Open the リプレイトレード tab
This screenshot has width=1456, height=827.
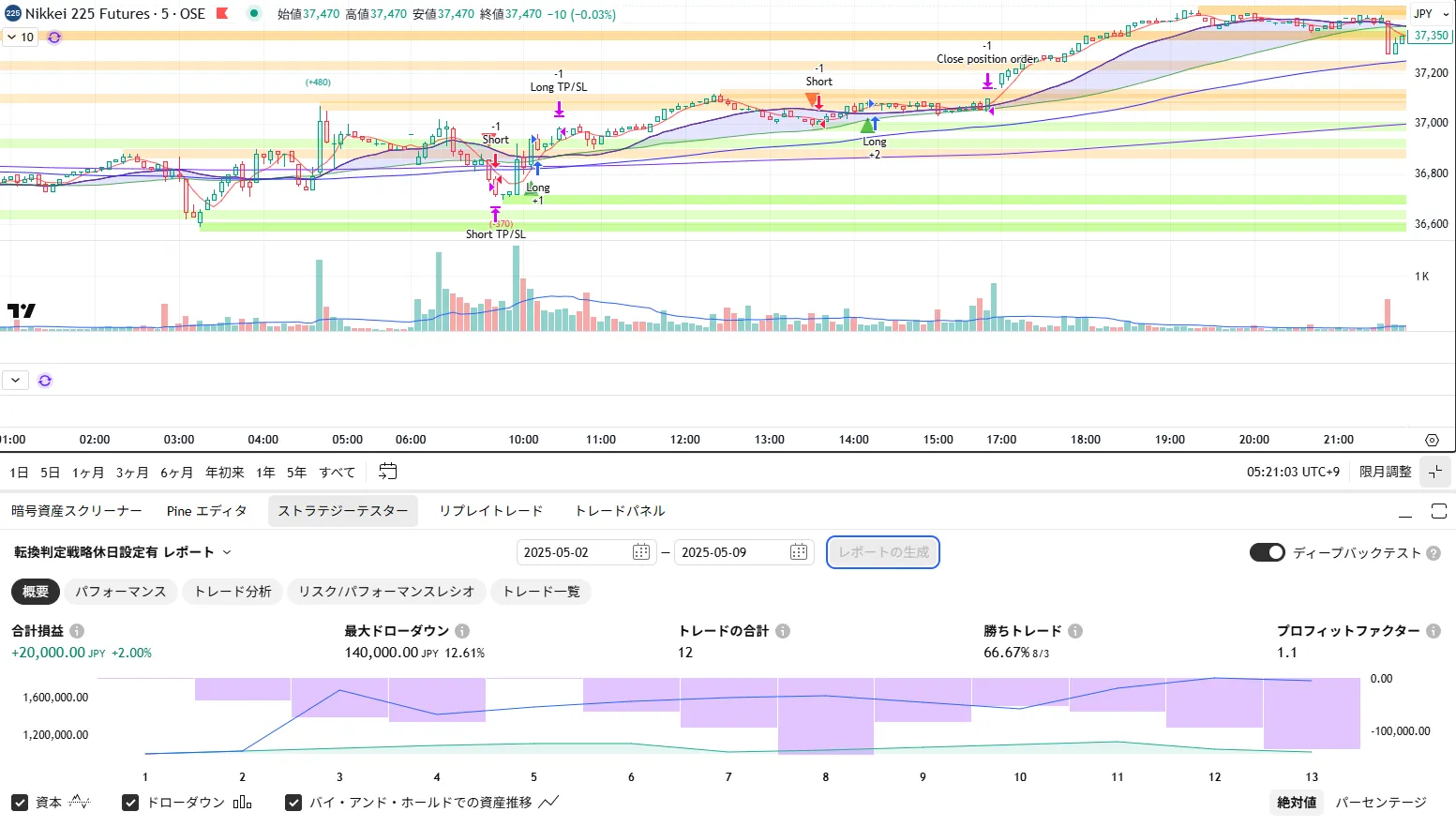pyautogui.click(x=491, y=511)
